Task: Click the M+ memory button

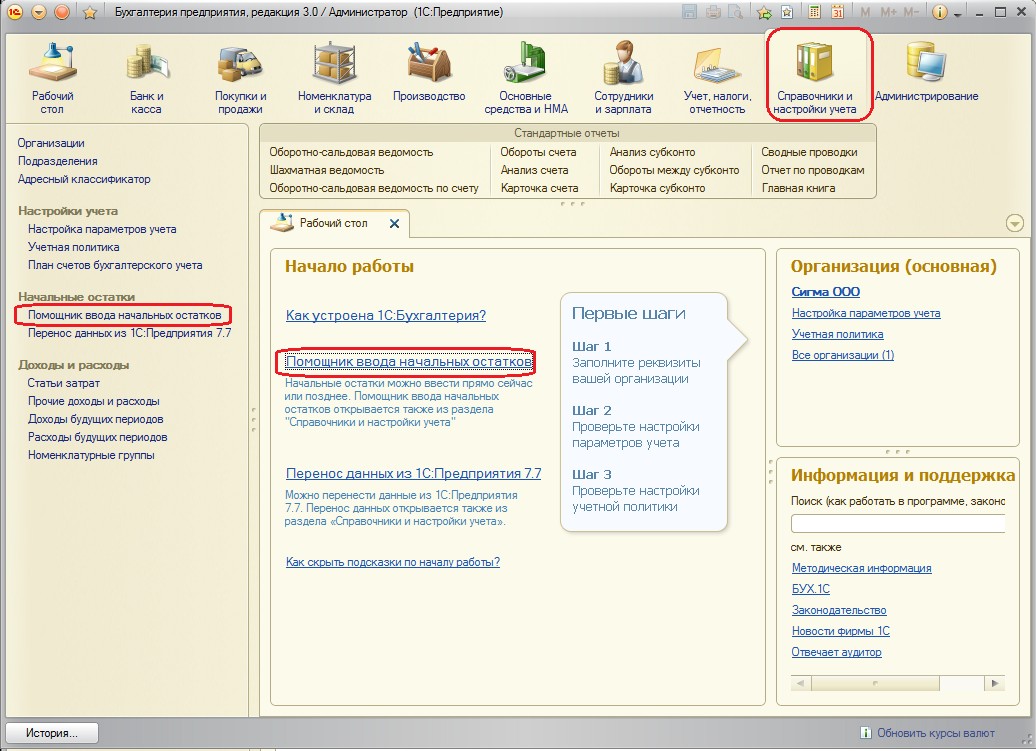Action: click(x=887, y=12)
